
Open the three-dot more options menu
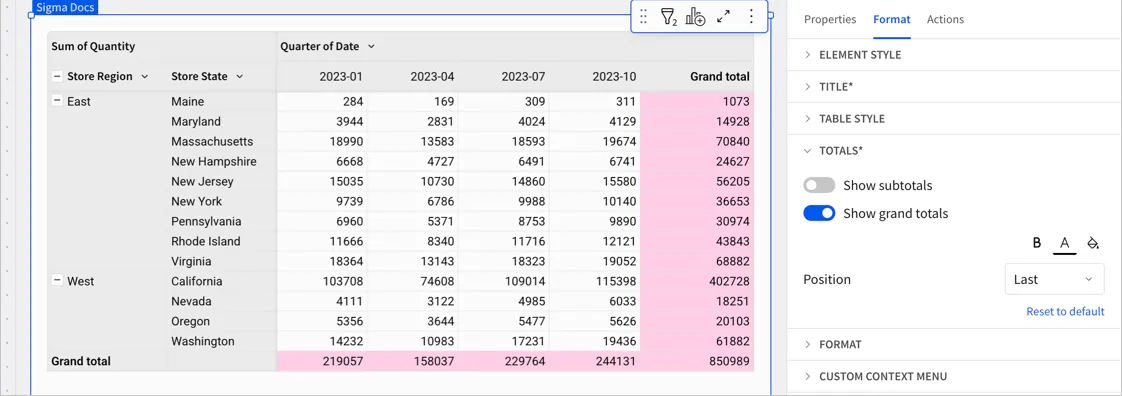(x=751, y=16)
